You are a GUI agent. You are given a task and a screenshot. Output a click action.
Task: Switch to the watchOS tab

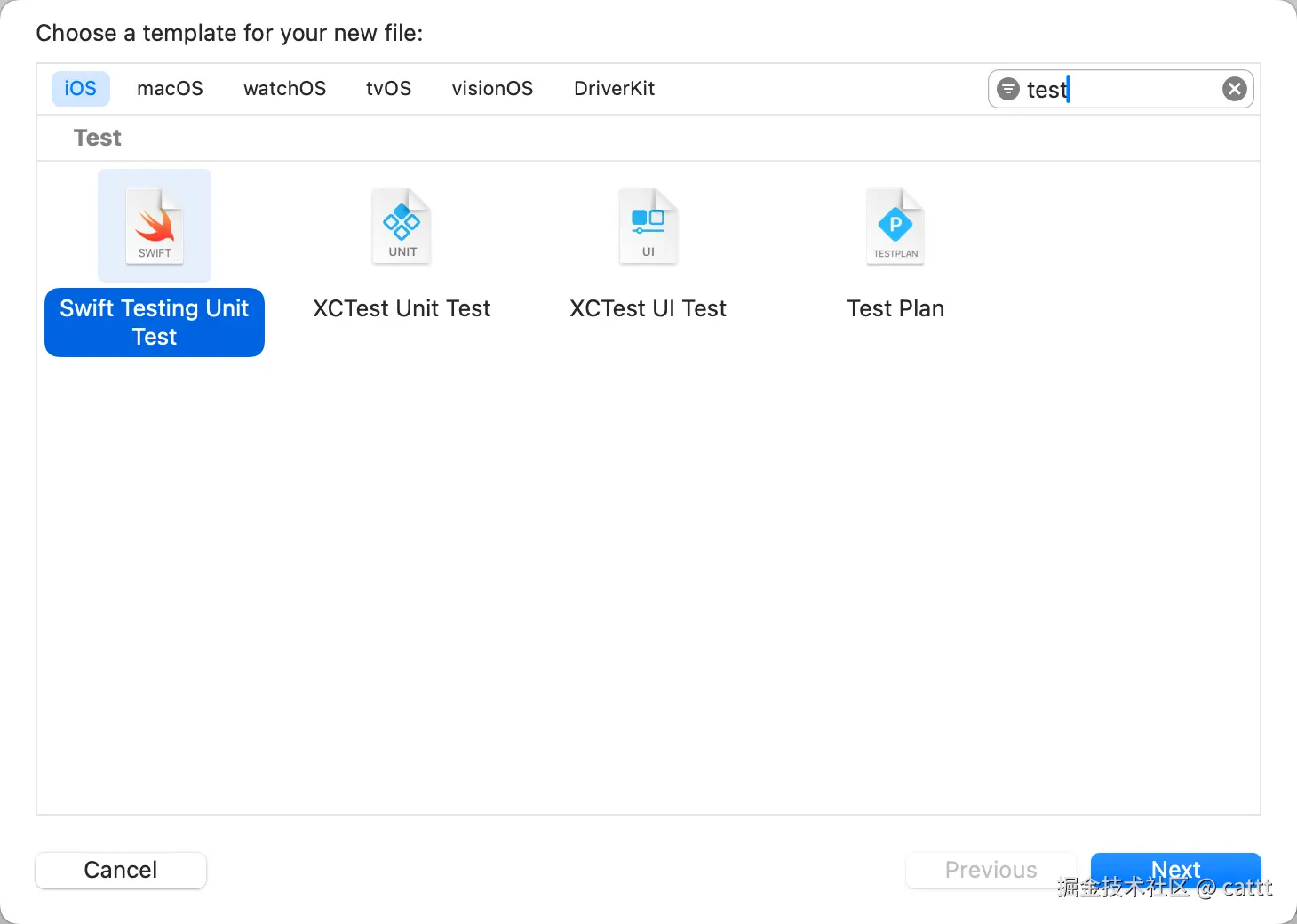coord(284,88)
